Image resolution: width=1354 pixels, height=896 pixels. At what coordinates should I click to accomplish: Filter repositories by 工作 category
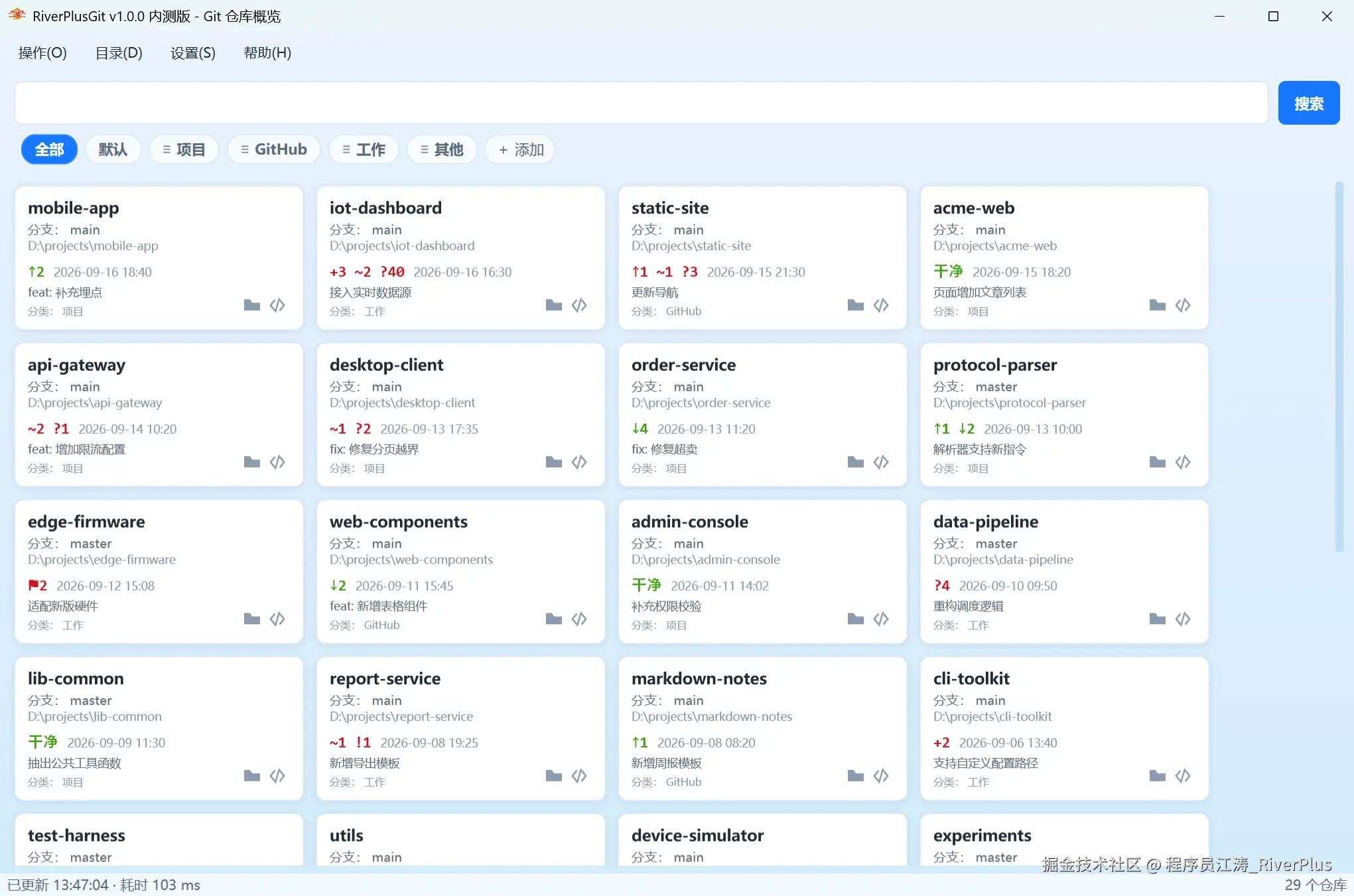364,150
